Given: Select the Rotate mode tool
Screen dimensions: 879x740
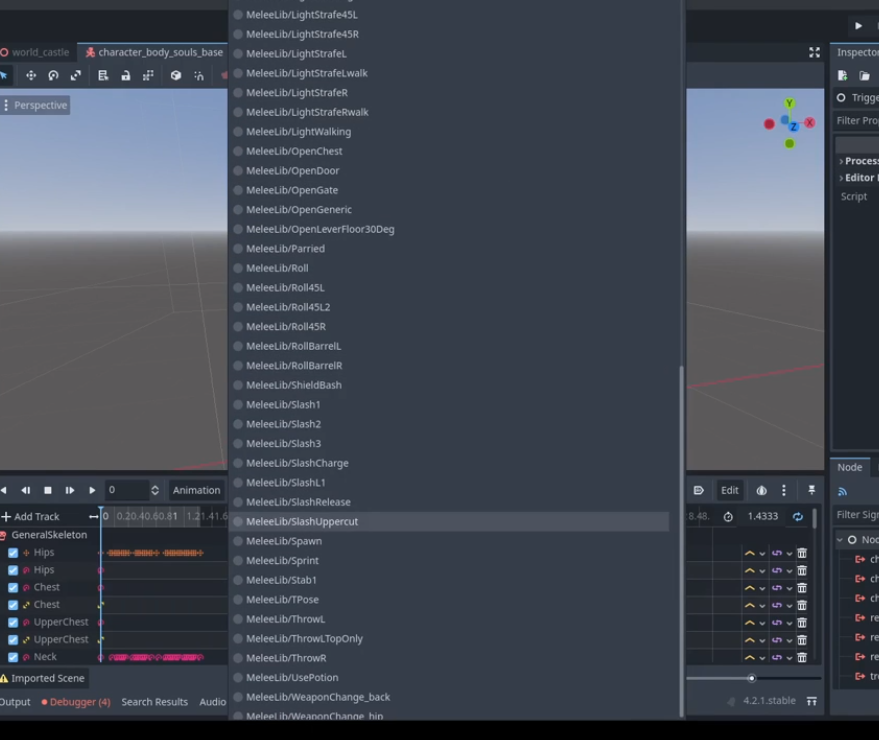Looking at the screenshot, I should tap(53, 76).
